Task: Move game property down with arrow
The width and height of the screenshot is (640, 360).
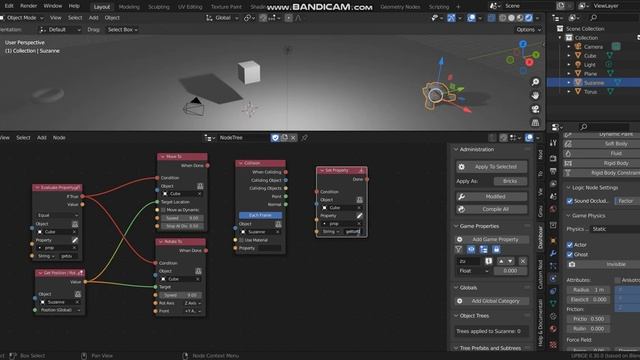Action: (510, 261)
